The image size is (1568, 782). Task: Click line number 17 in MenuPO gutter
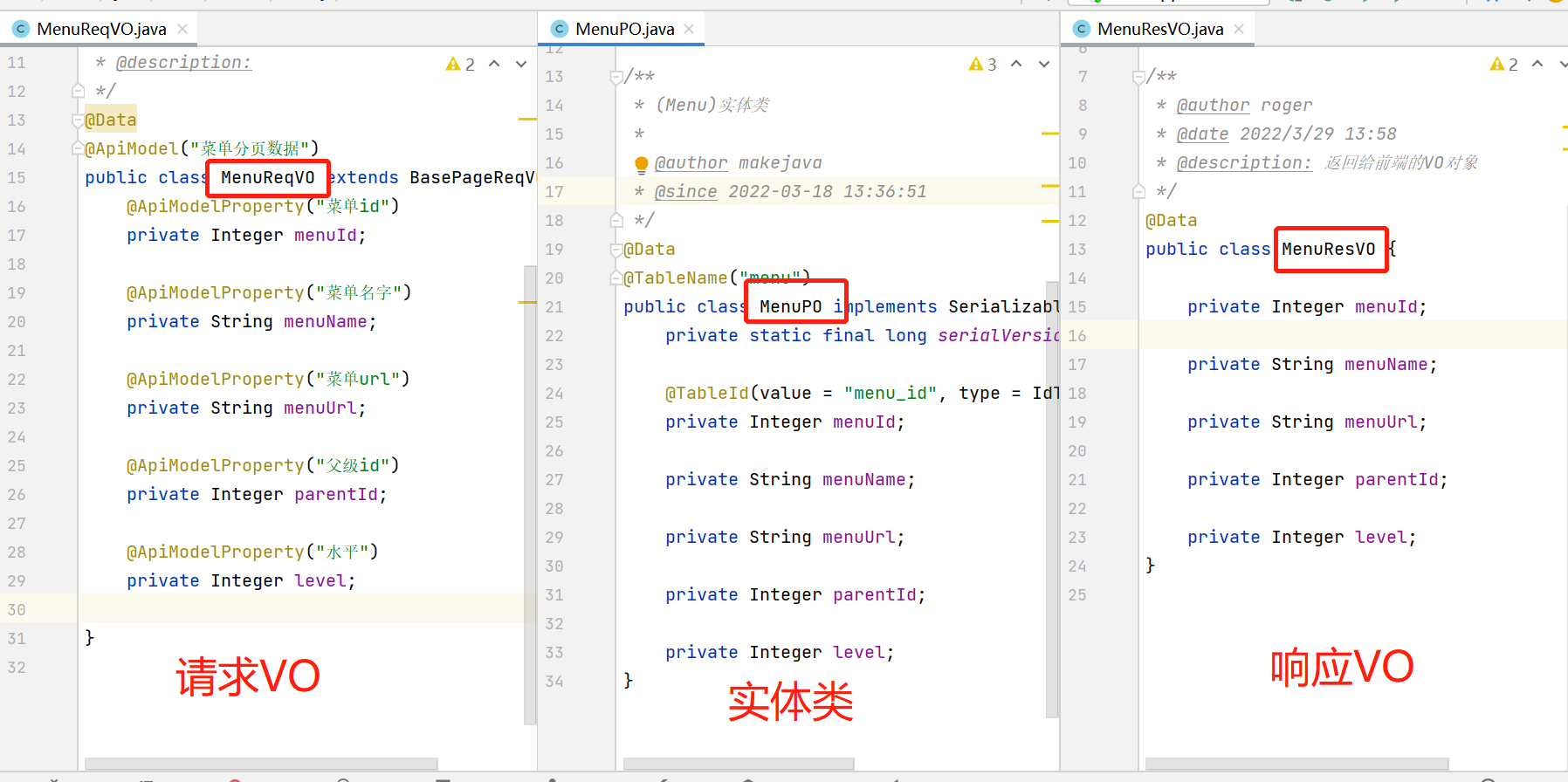554,191
